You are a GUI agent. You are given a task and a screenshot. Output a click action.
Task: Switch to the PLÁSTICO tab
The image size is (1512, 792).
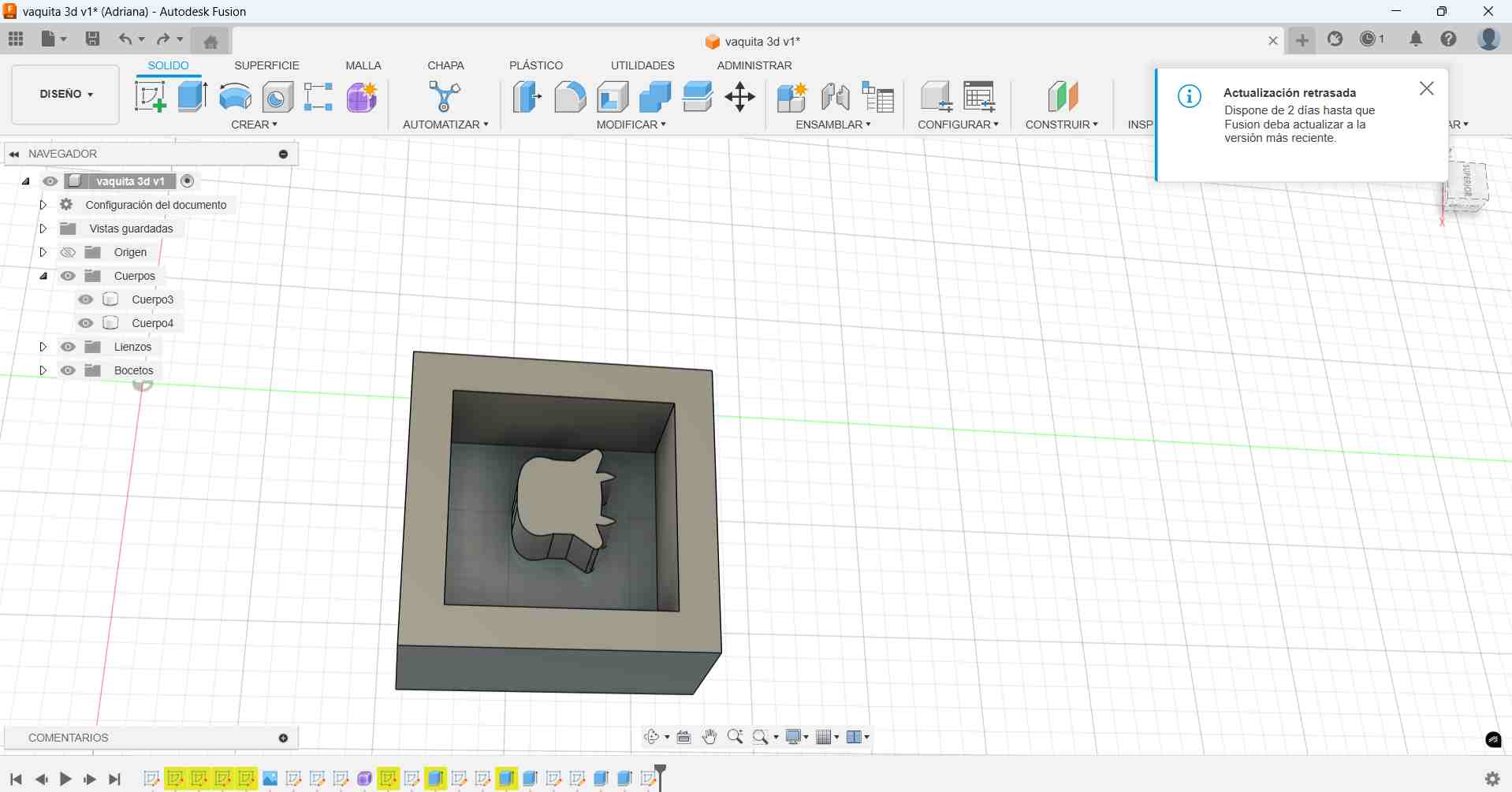pyautogui.click(x=536, y=65)
